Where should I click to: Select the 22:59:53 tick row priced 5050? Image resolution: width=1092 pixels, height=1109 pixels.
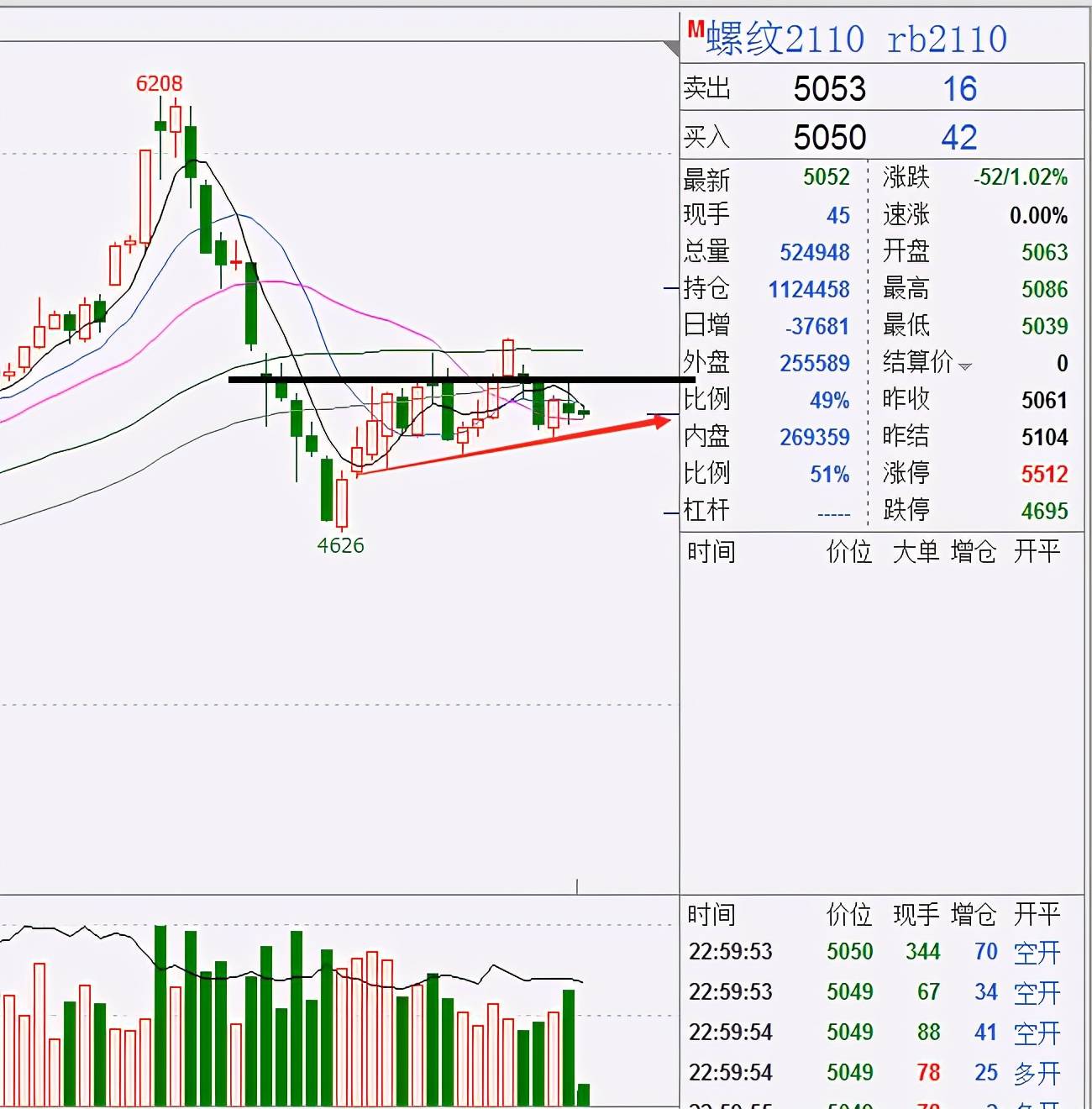pyautogui.click(x=874, y=952)
